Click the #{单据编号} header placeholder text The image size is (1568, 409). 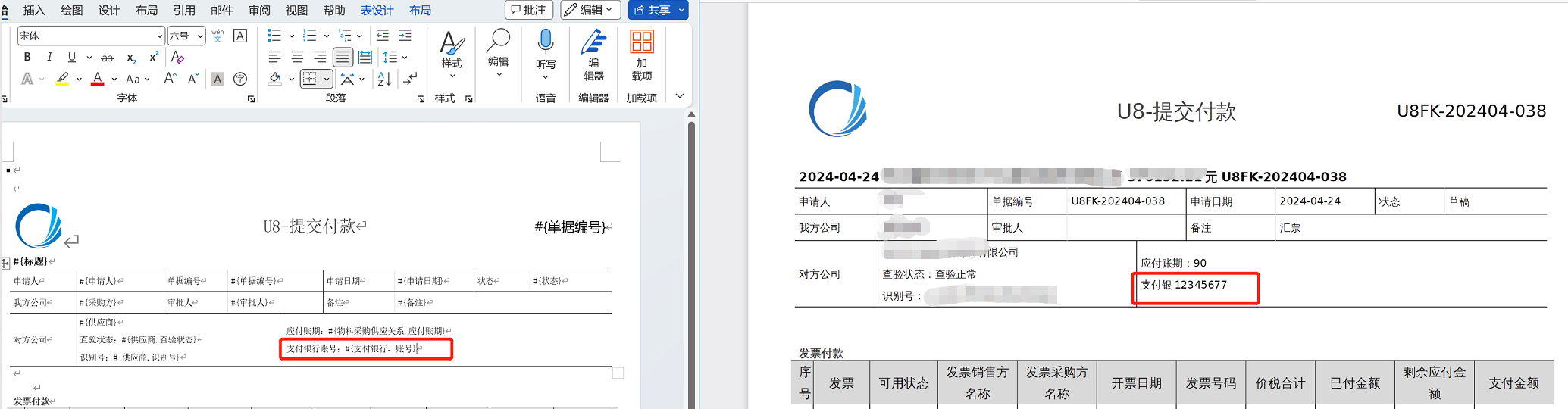(570, 227)
